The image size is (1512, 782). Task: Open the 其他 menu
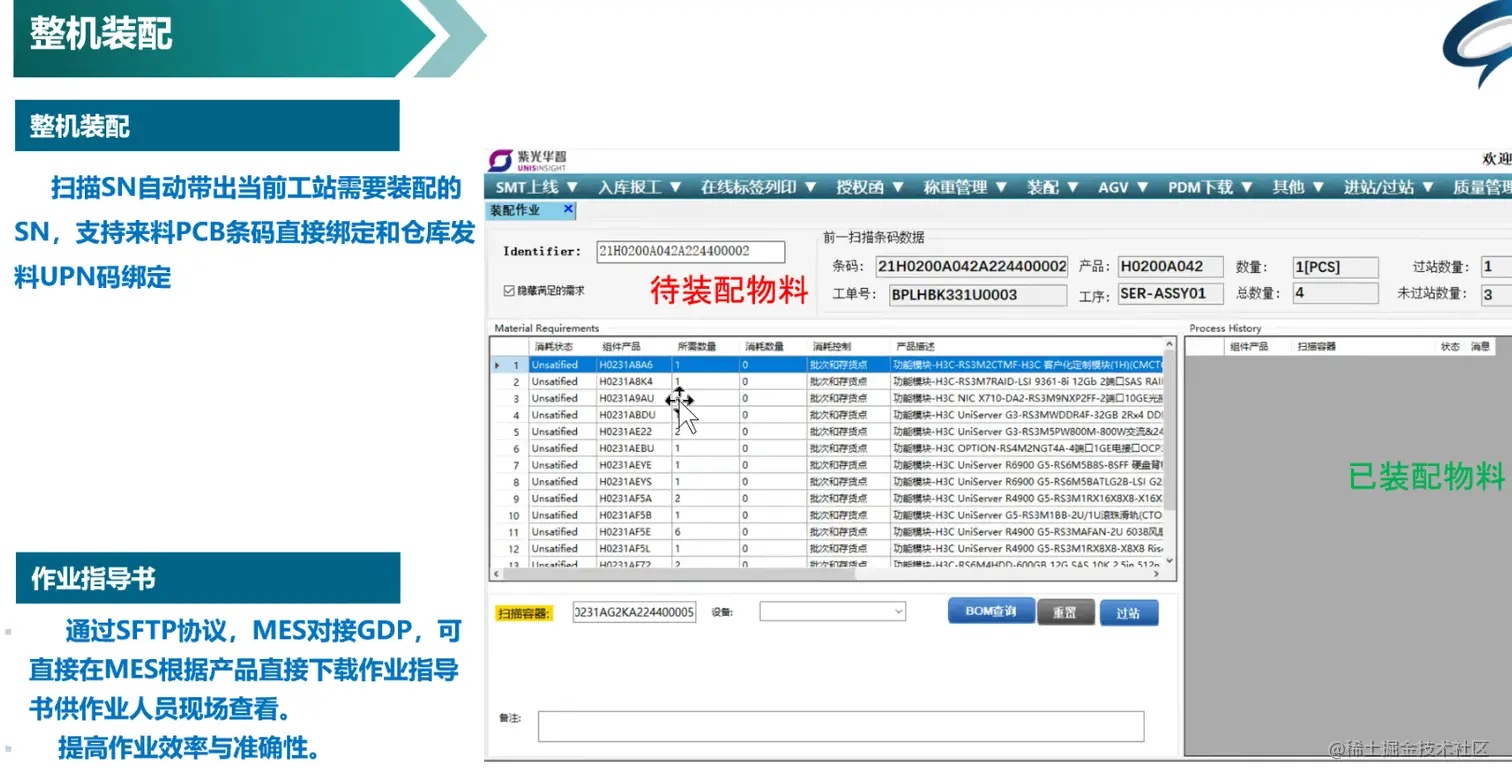1298,187
